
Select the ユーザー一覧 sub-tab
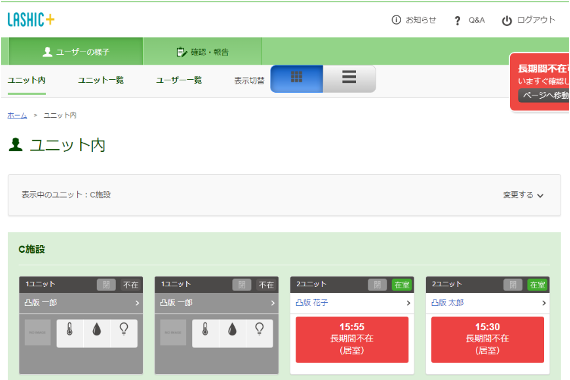(x=179, y=80)
